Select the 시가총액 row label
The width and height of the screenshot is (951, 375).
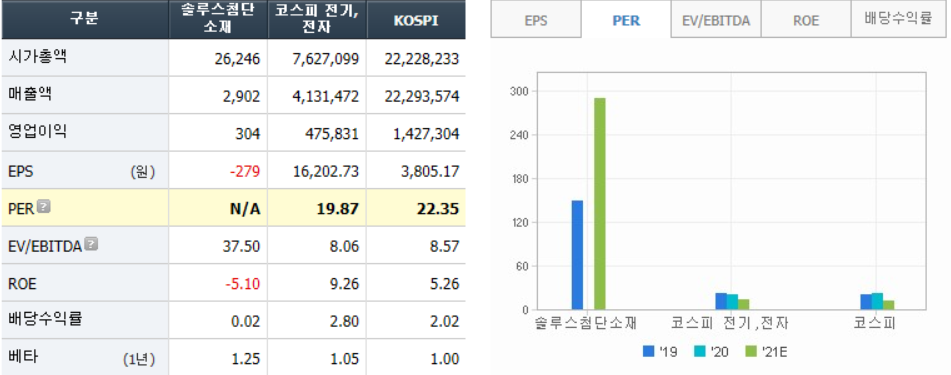coord(38,57)
